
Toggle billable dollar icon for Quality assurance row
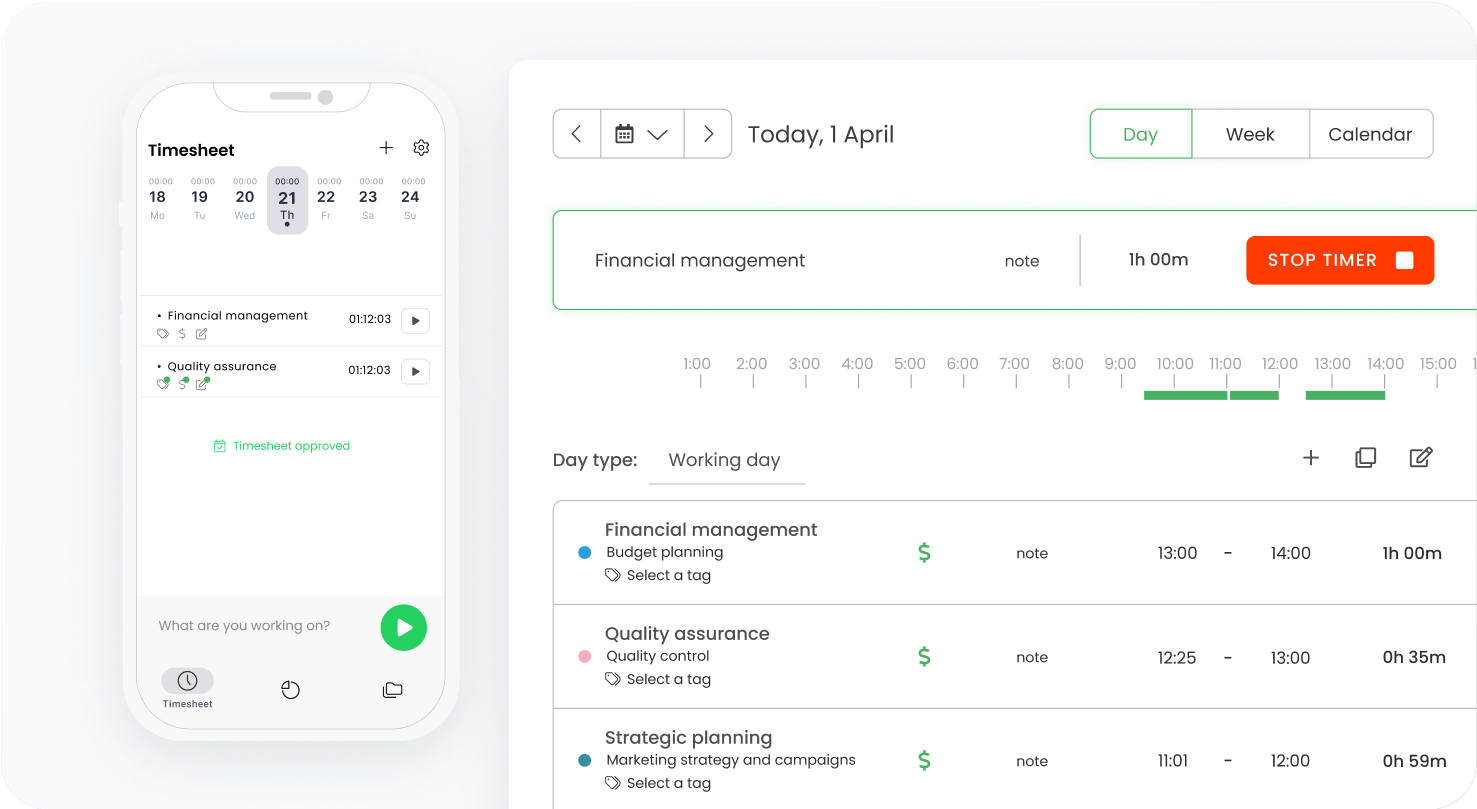pyautogui.click(x=924, y=657)
